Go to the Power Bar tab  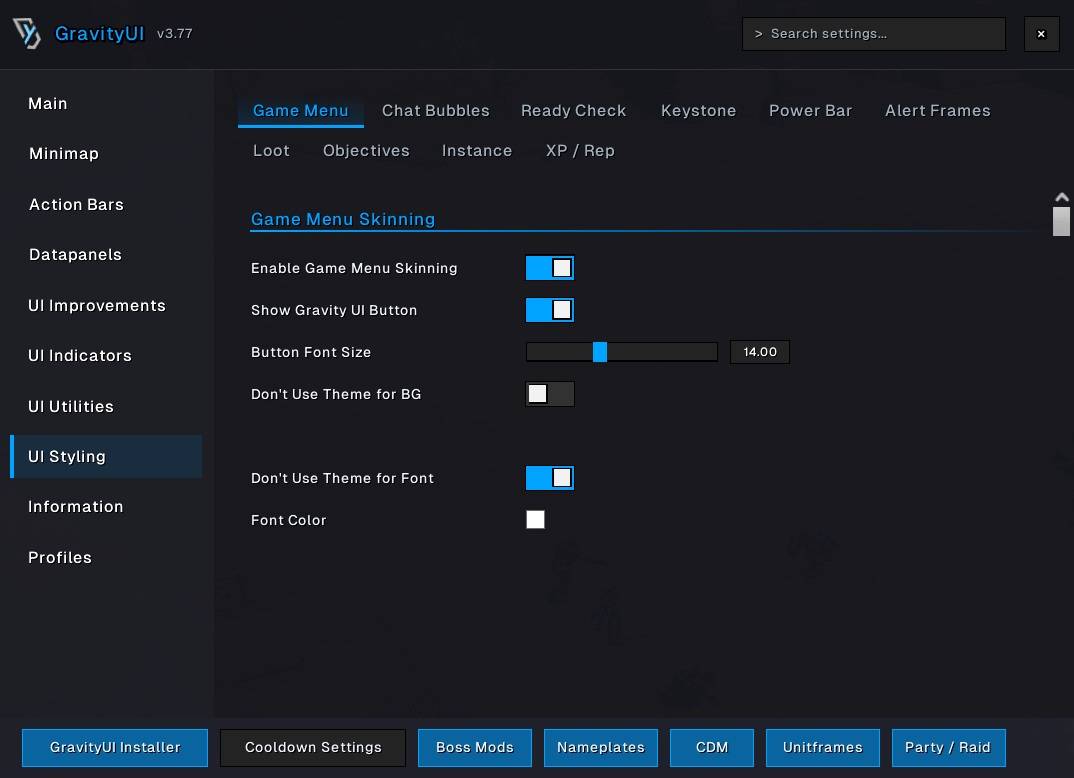[810, 111]
